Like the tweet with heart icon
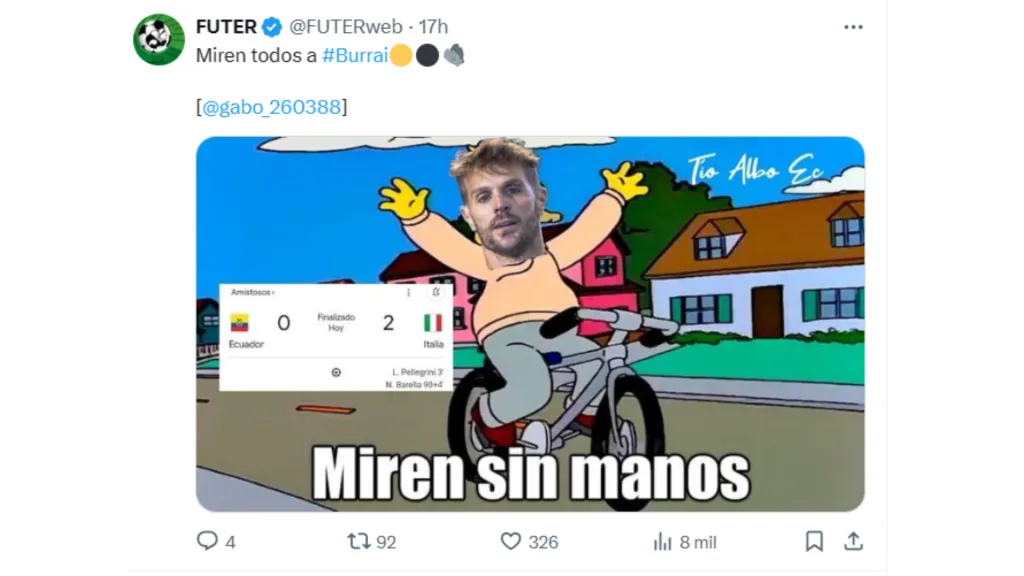This screenshot has width=1024, height=576. click(x=511, y=541)
